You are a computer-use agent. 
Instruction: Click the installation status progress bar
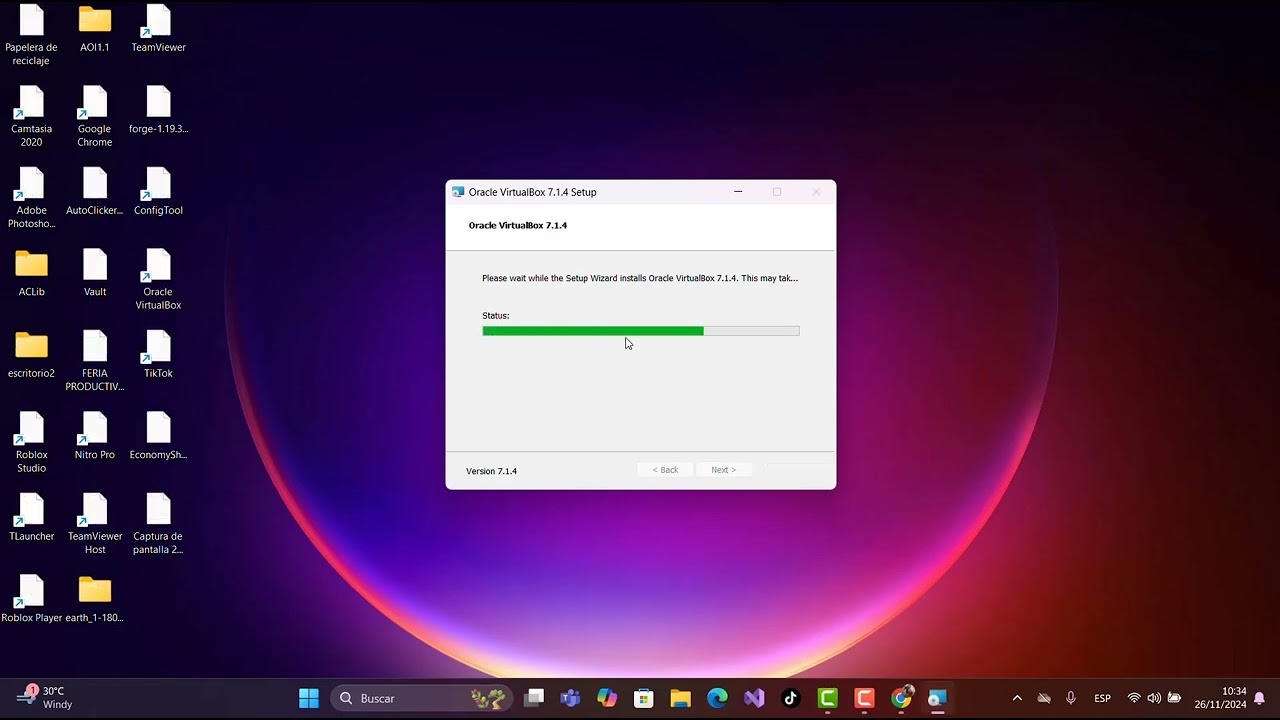pos(641,331)
